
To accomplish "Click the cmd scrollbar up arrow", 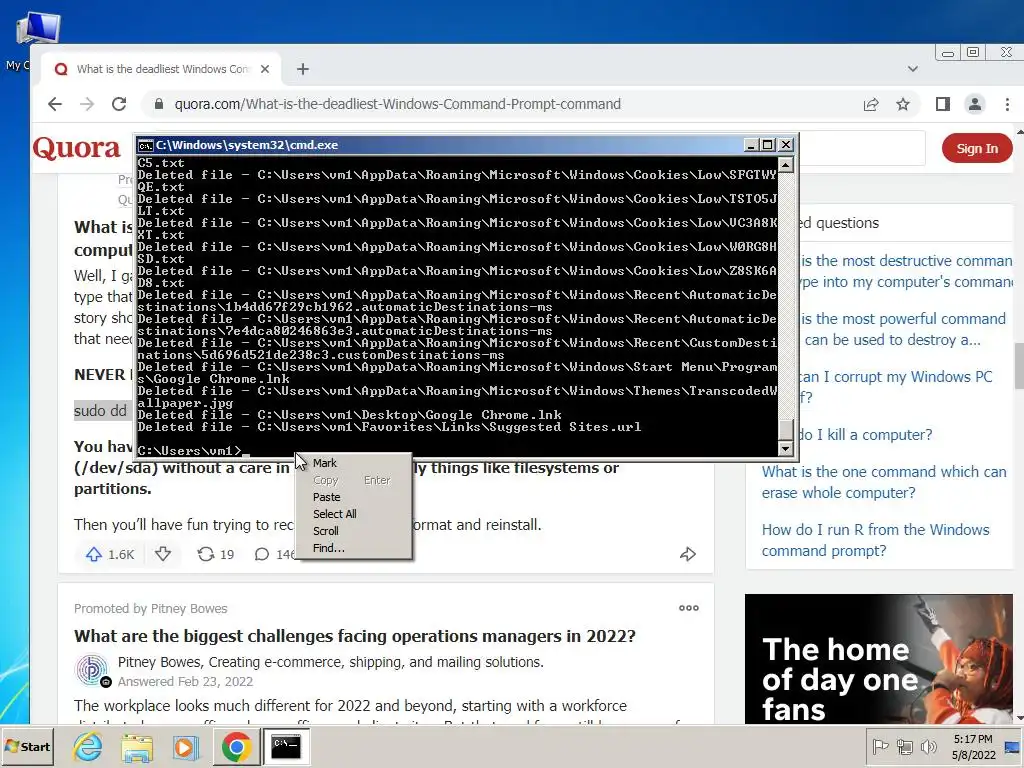I will coord(786,165).
